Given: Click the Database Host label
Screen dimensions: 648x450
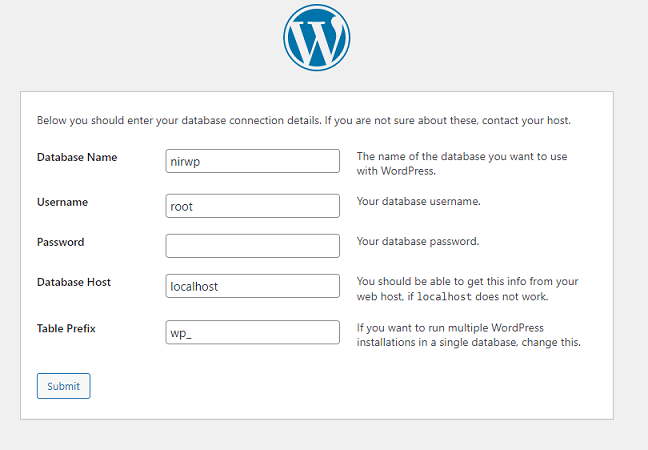Looking at the screenshot, I should (x=74, y=282).
